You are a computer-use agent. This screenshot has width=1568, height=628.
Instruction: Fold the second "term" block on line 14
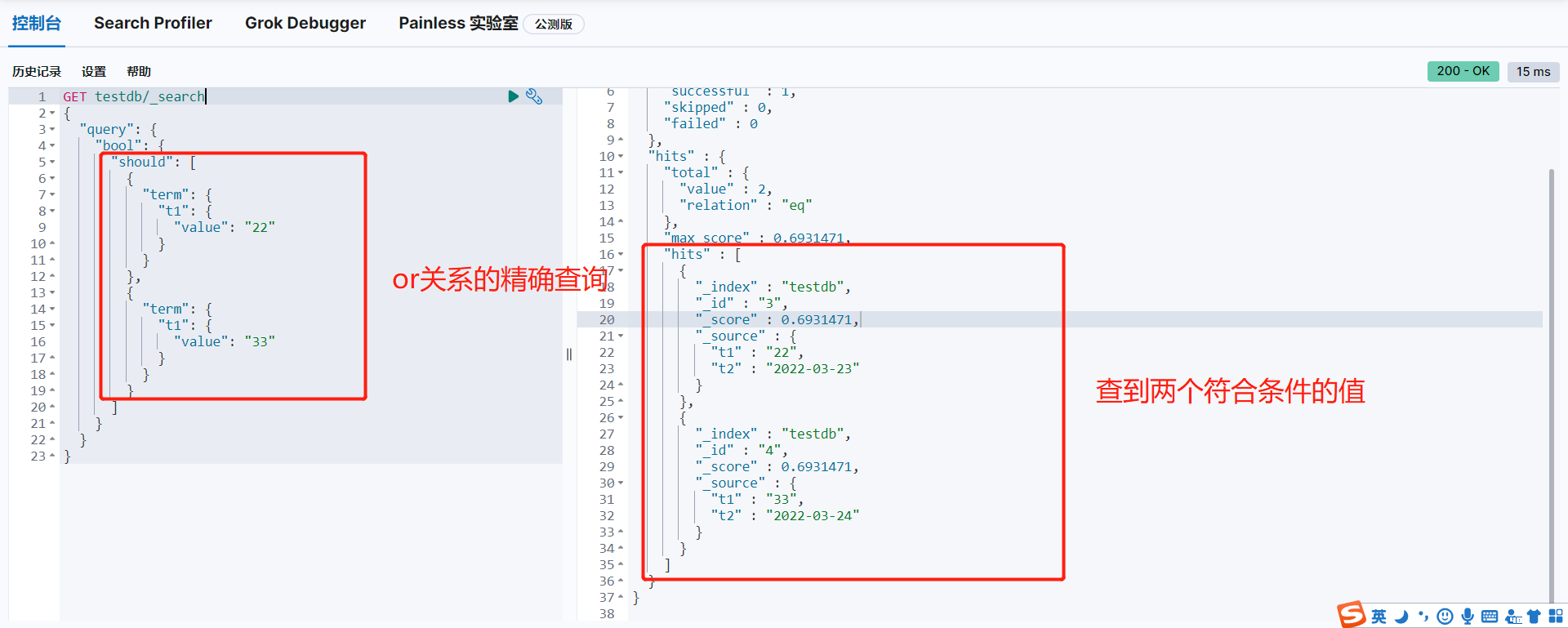pos(52,309)
